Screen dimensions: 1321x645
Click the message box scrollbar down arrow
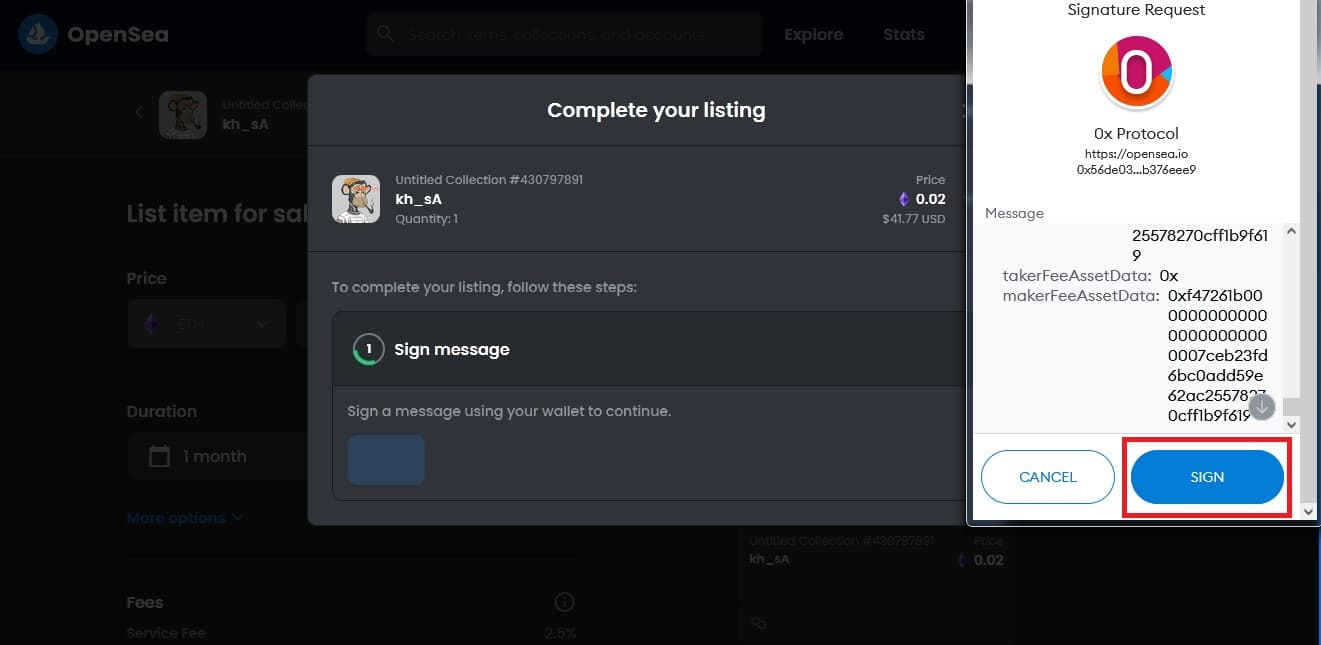click(x=1291, y=425)
